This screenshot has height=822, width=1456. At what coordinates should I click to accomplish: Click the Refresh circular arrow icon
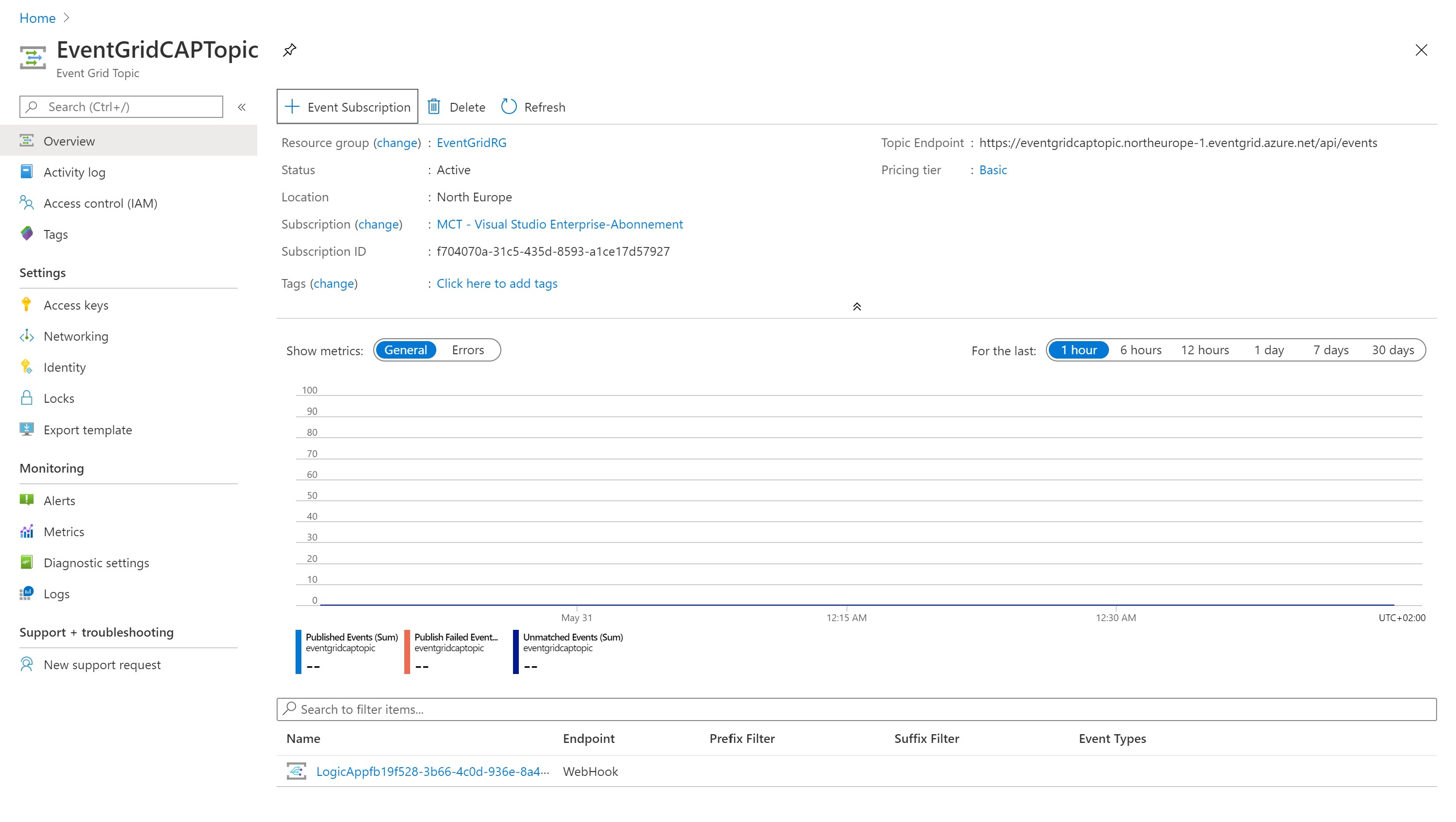[x=509, y=107]
